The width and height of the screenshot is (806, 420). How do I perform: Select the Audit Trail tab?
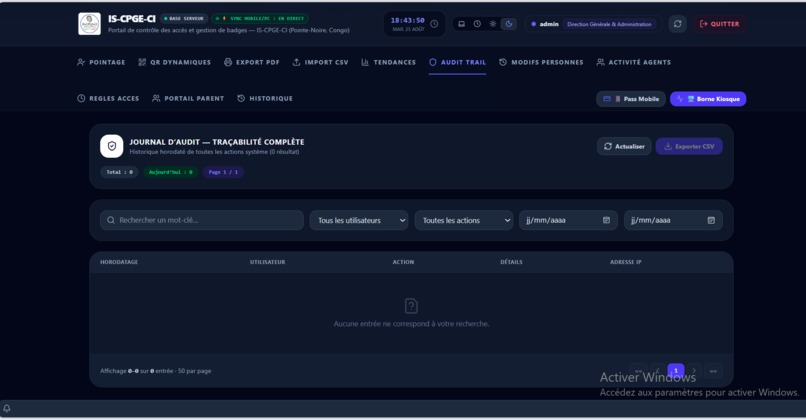[x=457, y=62]
